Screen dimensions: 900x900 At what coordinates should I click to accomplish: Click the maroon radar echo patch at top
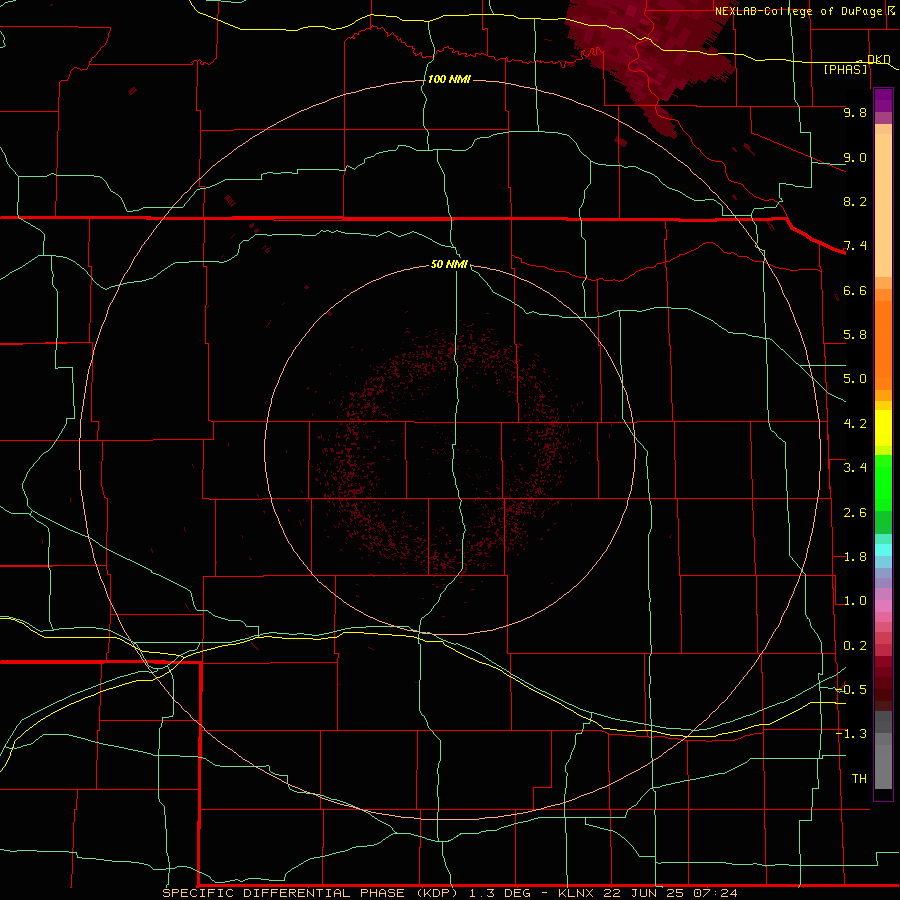651,52
